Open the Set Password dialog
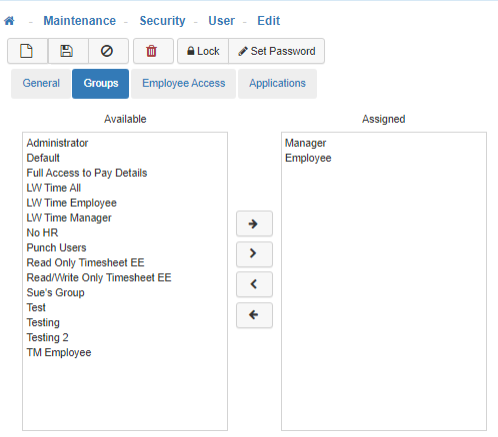This screenshot has height=437, width=498. (277, 51)
